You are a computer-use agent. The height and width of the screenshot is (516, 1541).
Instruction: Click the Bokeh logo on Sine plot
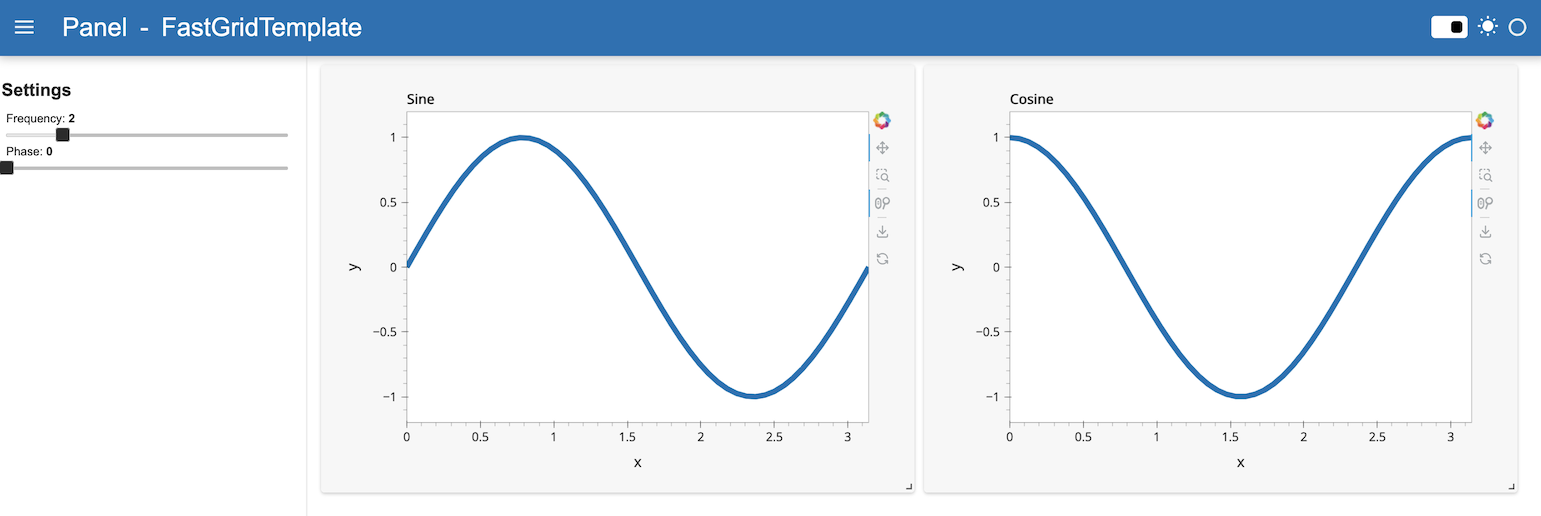881,121
